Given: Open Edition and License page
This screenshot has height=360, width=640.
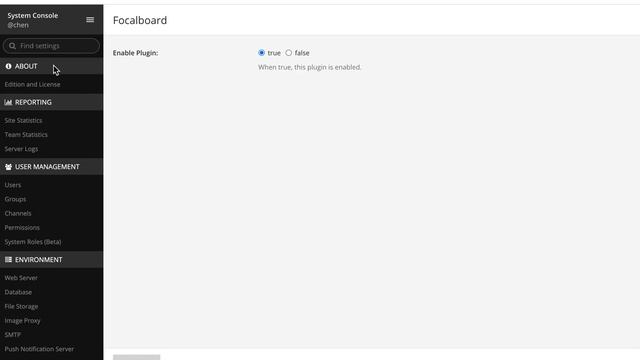Looking at the screenshot, I should [32, 84].
